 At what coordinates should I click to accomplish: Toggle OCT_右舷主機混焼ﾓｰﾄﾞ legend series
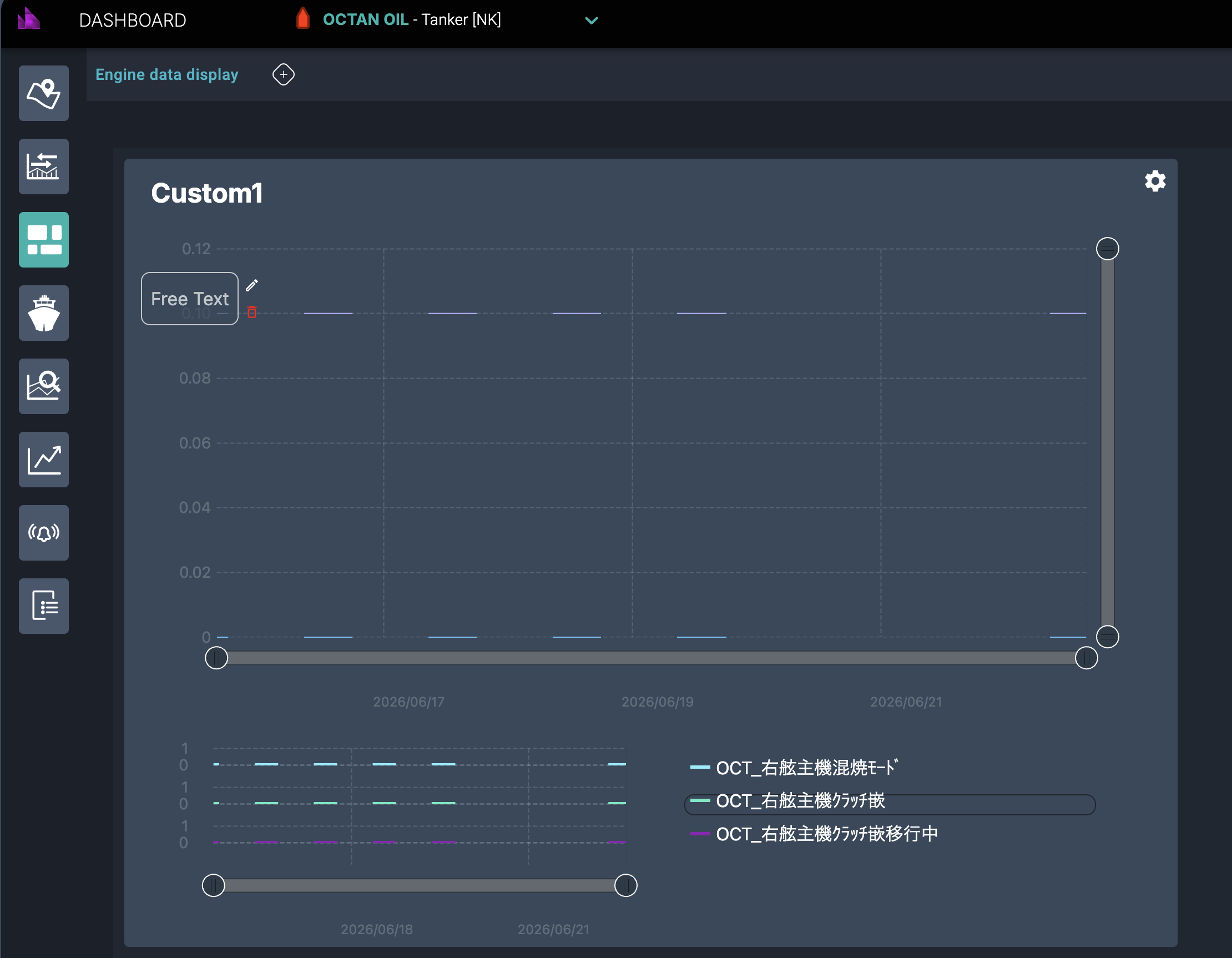(x=794, y=768)
